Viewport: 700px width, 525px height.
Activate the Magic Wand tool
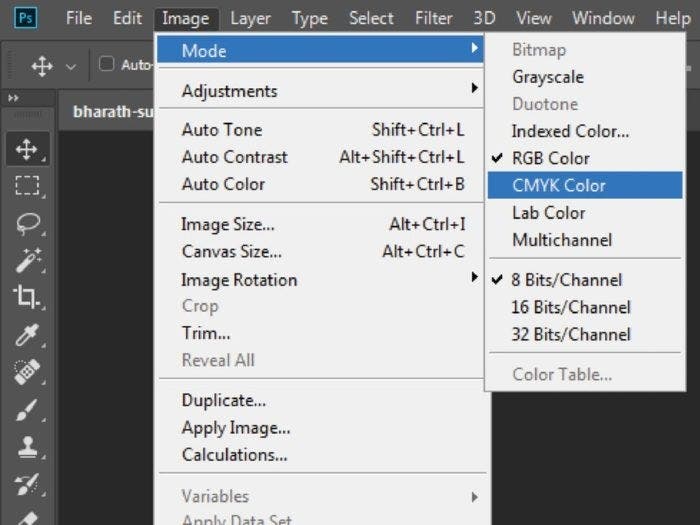26,260
